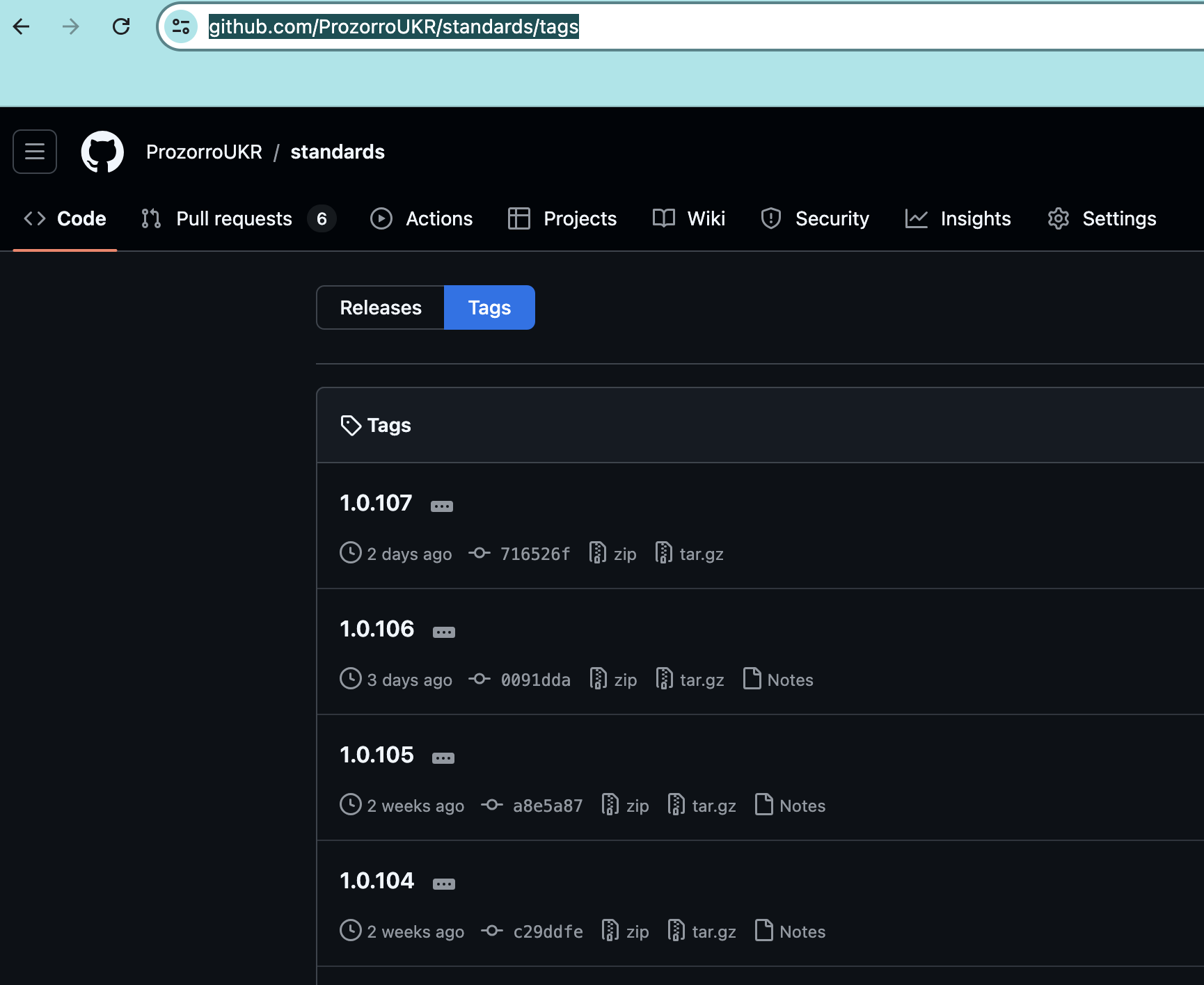This screenshot has width=1204, height=985.
Task: Download tar.gz archive for tag 1.0.106
Action: point(690,680)
